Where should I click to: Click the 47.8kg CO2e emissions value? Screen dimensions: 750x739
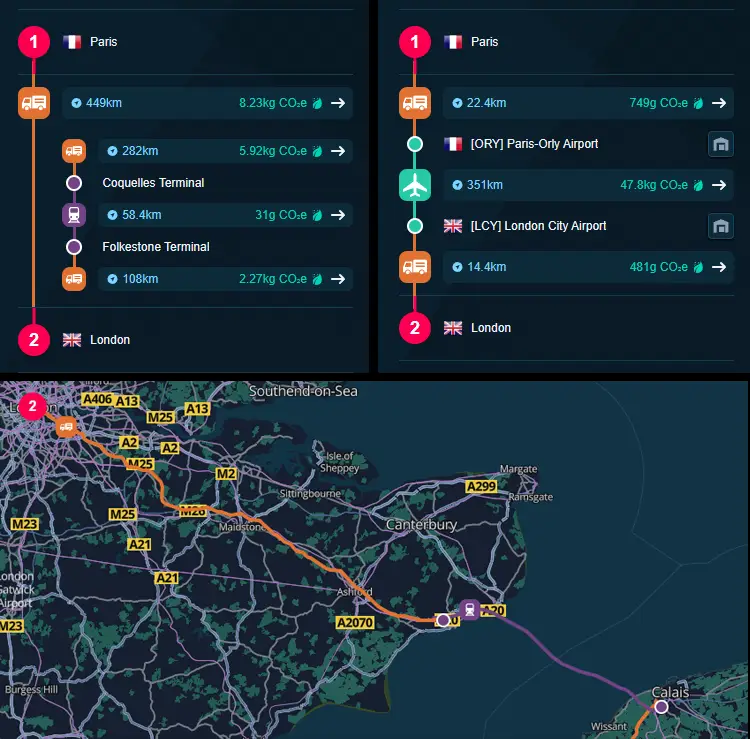(x=654, y=185)
